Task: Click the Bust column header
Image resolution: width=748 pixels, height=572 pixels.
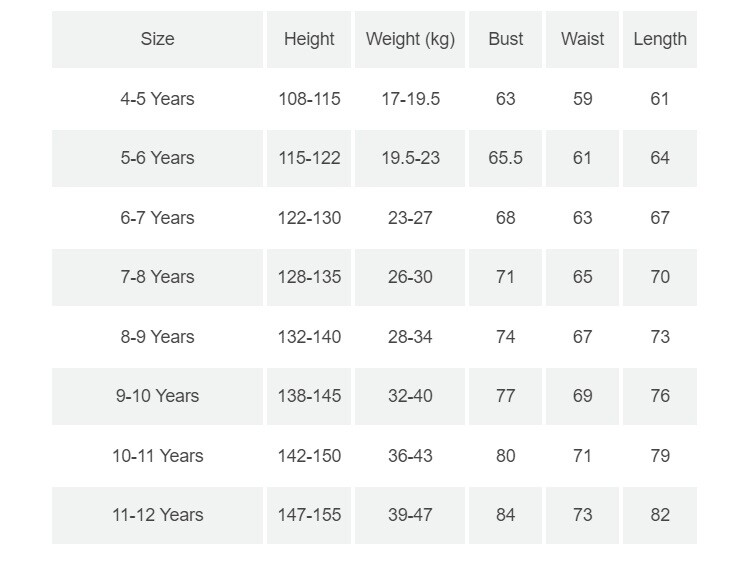Action: click(505, 39)
